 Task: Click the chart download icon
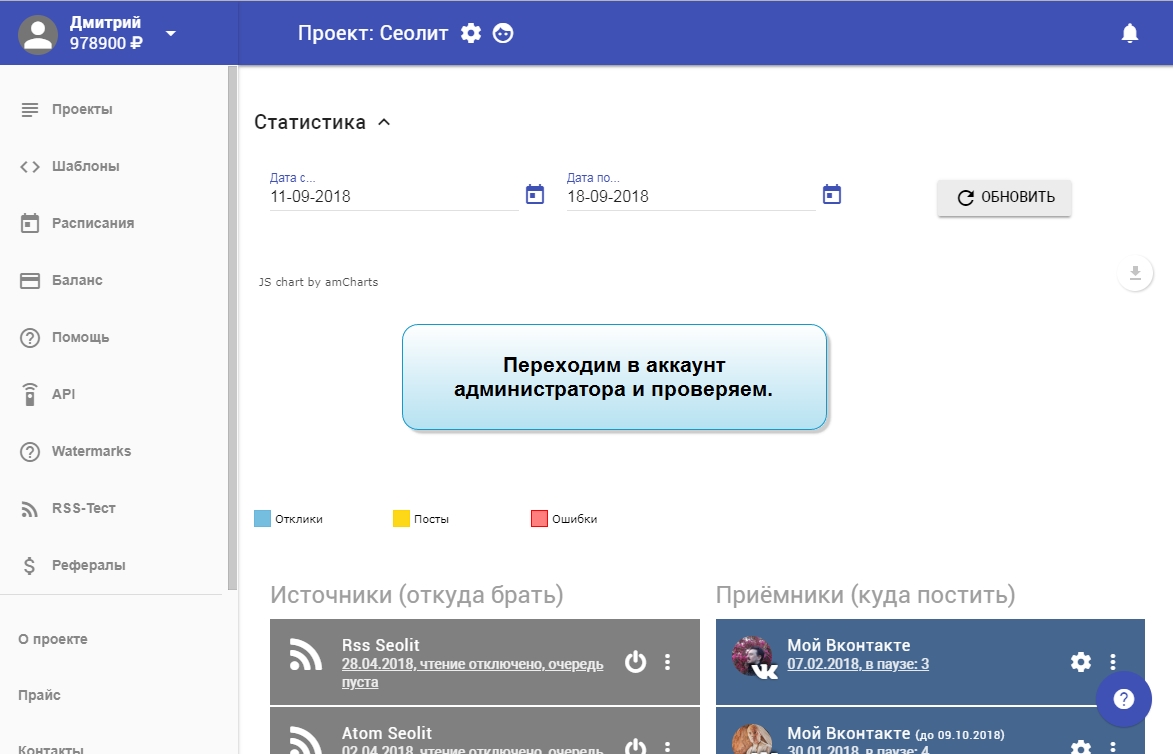pyautogui.click(x=1135, y=273)
